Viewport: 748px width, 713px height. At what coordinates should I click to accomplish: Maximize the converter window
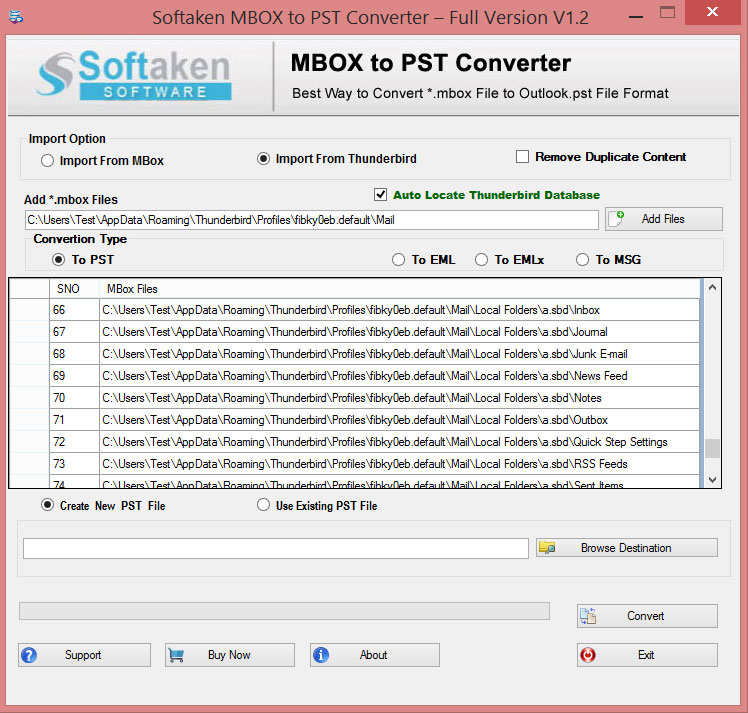[667, 13]
